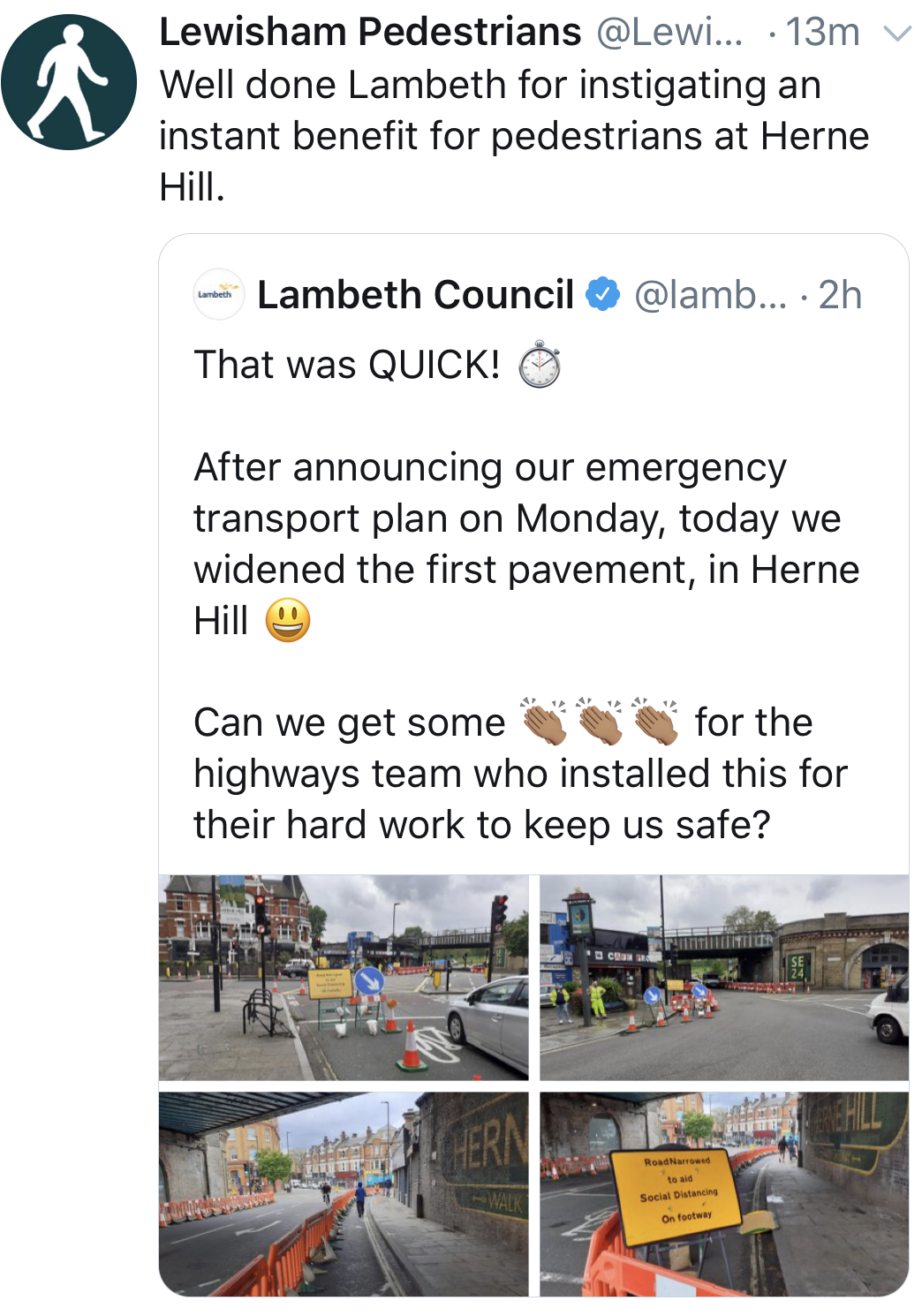Open photo of traffic lights and silver car
This screenshot has height=1316, width=922.
344,977
